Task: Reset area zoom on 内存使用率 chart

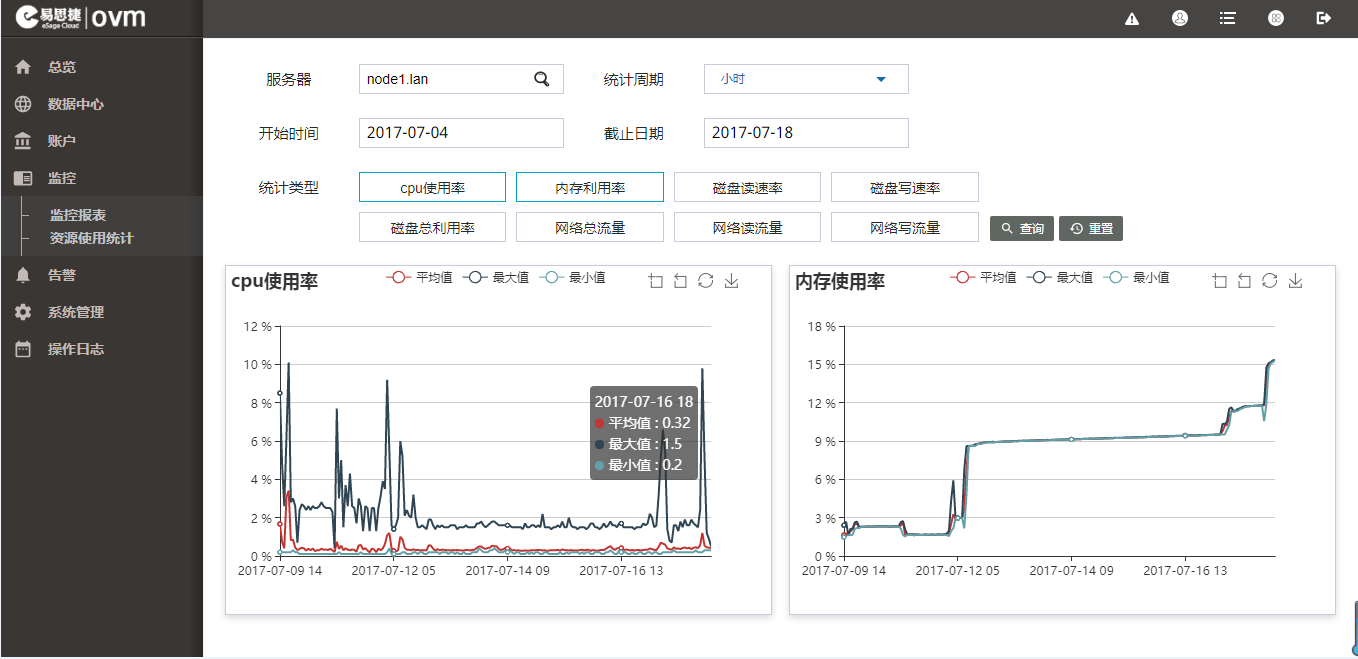Action: coord(1245,281)
